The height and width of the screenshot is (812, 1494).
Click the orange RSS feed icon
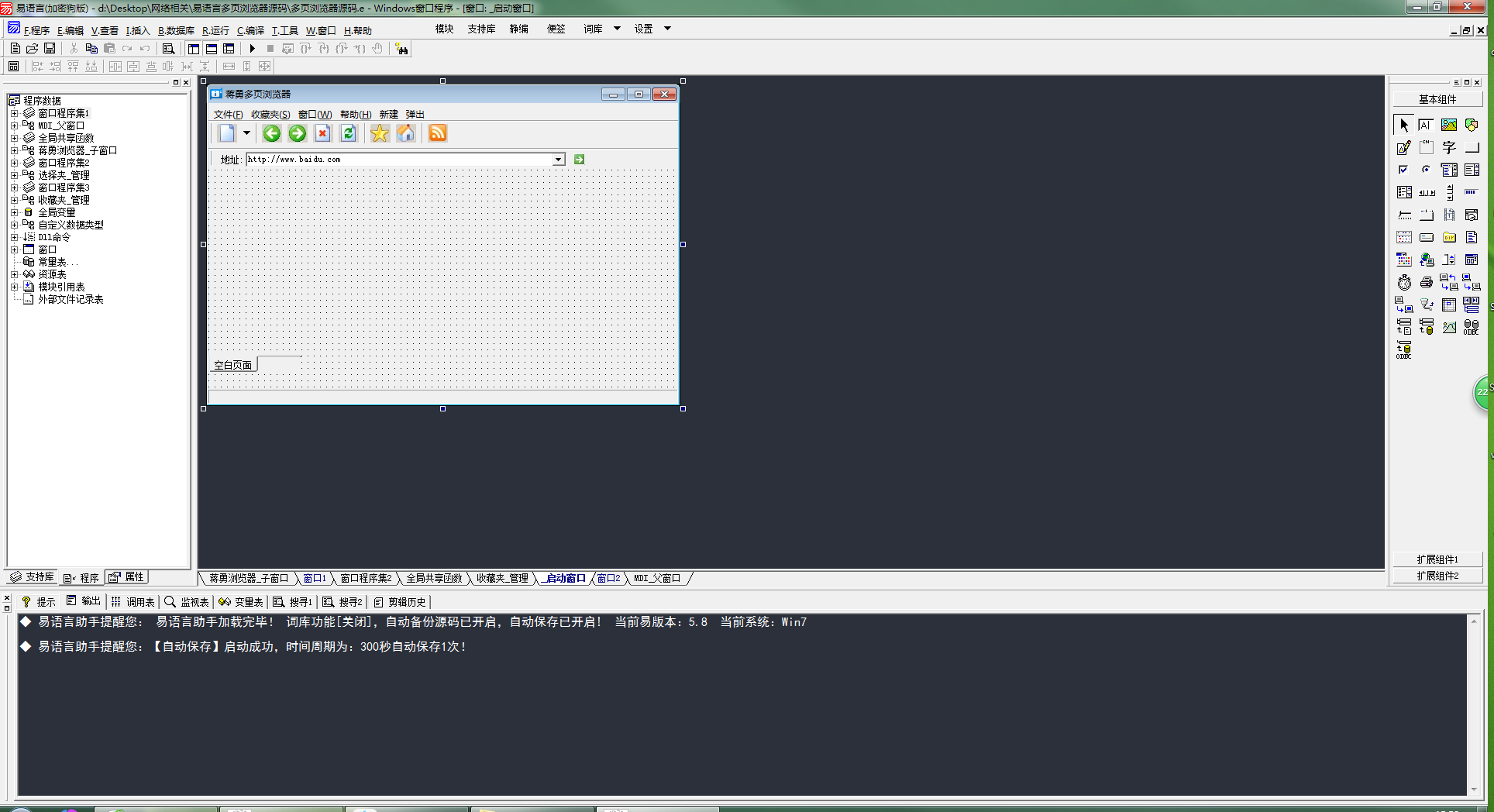pos(437,133)
